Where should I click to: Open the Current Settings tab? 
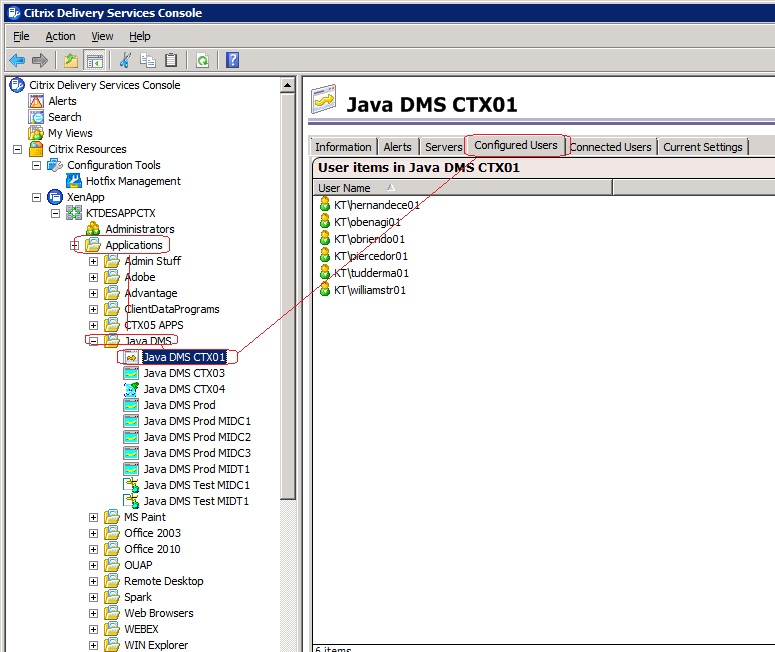pos(702,147)
